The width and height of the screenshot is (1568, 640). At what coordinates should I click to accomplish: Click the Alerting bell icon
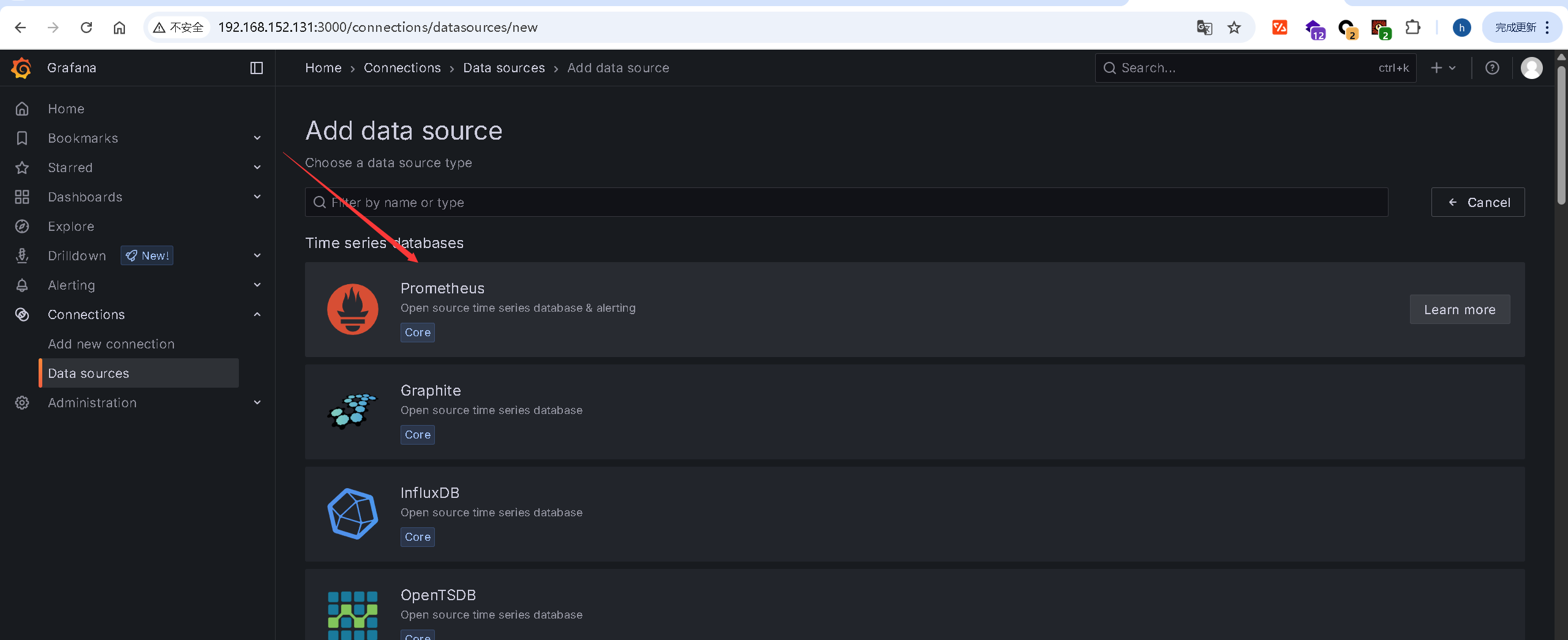(22, 285)
